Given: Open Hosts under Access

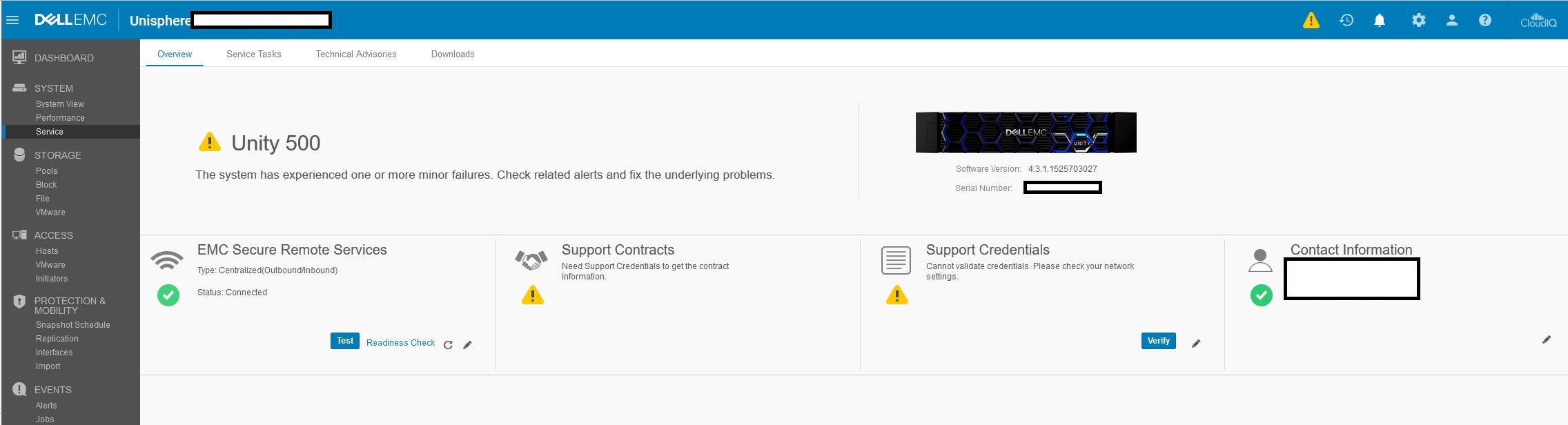Looking at the screenshot, I should 47,251.
